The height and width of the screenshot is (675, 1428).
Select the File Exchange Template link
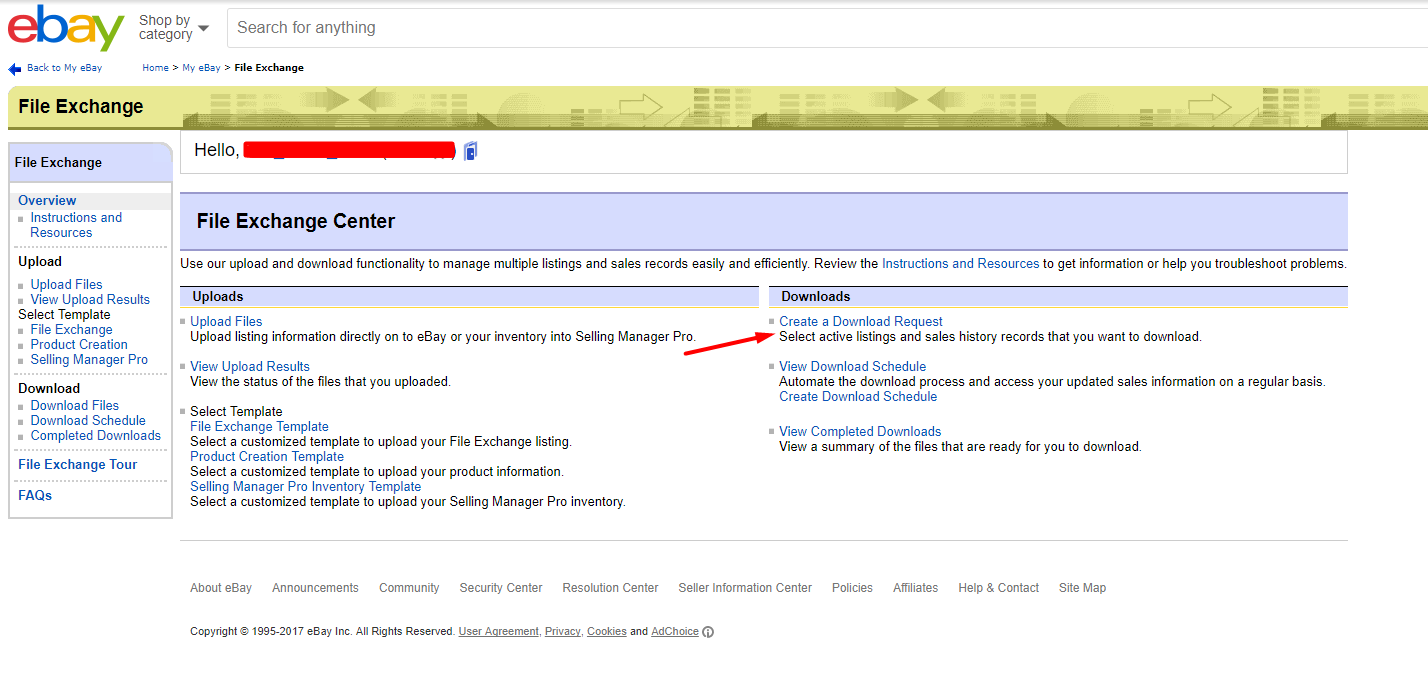[259, 427]
